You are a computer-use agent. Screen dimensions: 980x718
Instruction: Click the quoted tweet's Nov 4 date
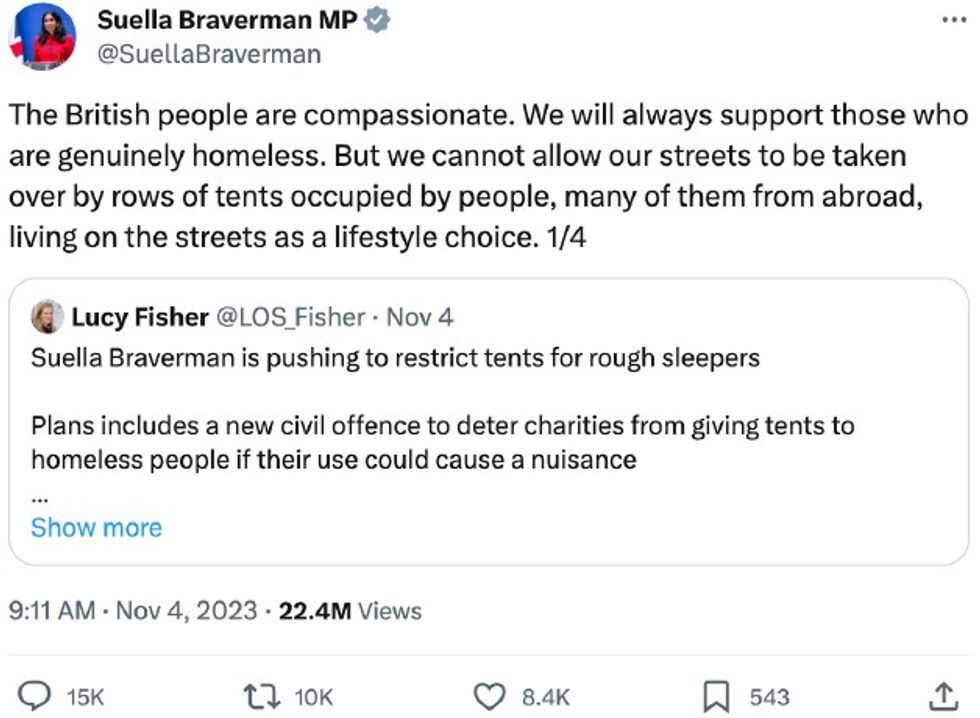point(420,317)
